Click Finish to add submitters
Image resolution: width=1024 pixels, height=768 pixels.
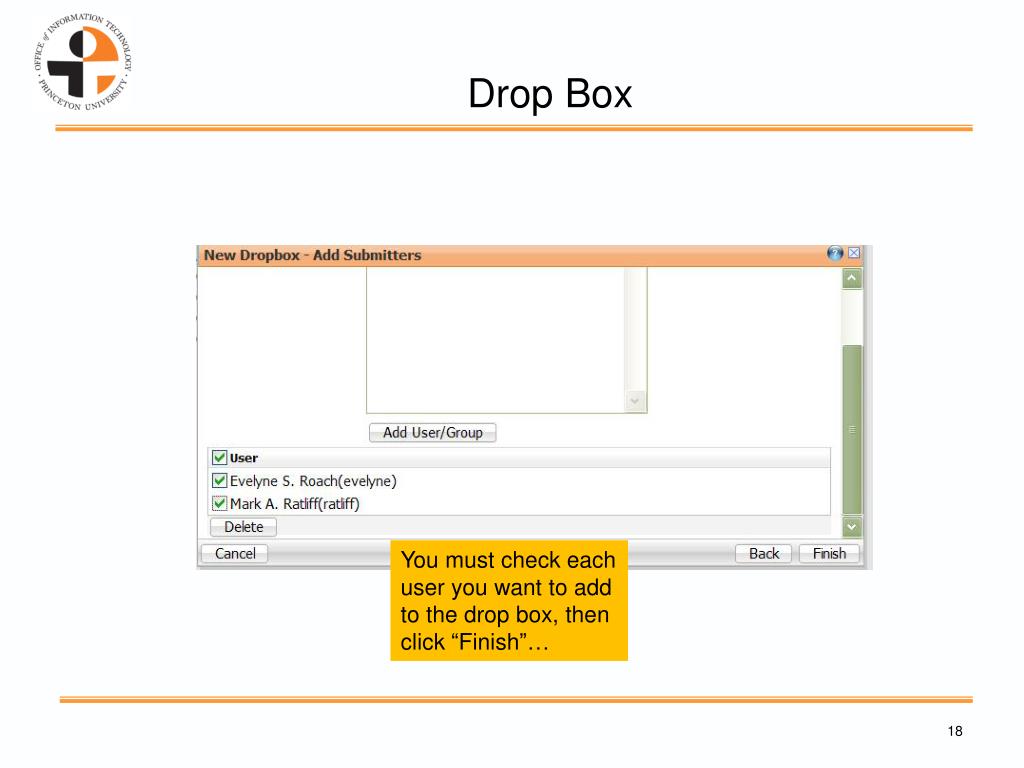click(829, 554)
